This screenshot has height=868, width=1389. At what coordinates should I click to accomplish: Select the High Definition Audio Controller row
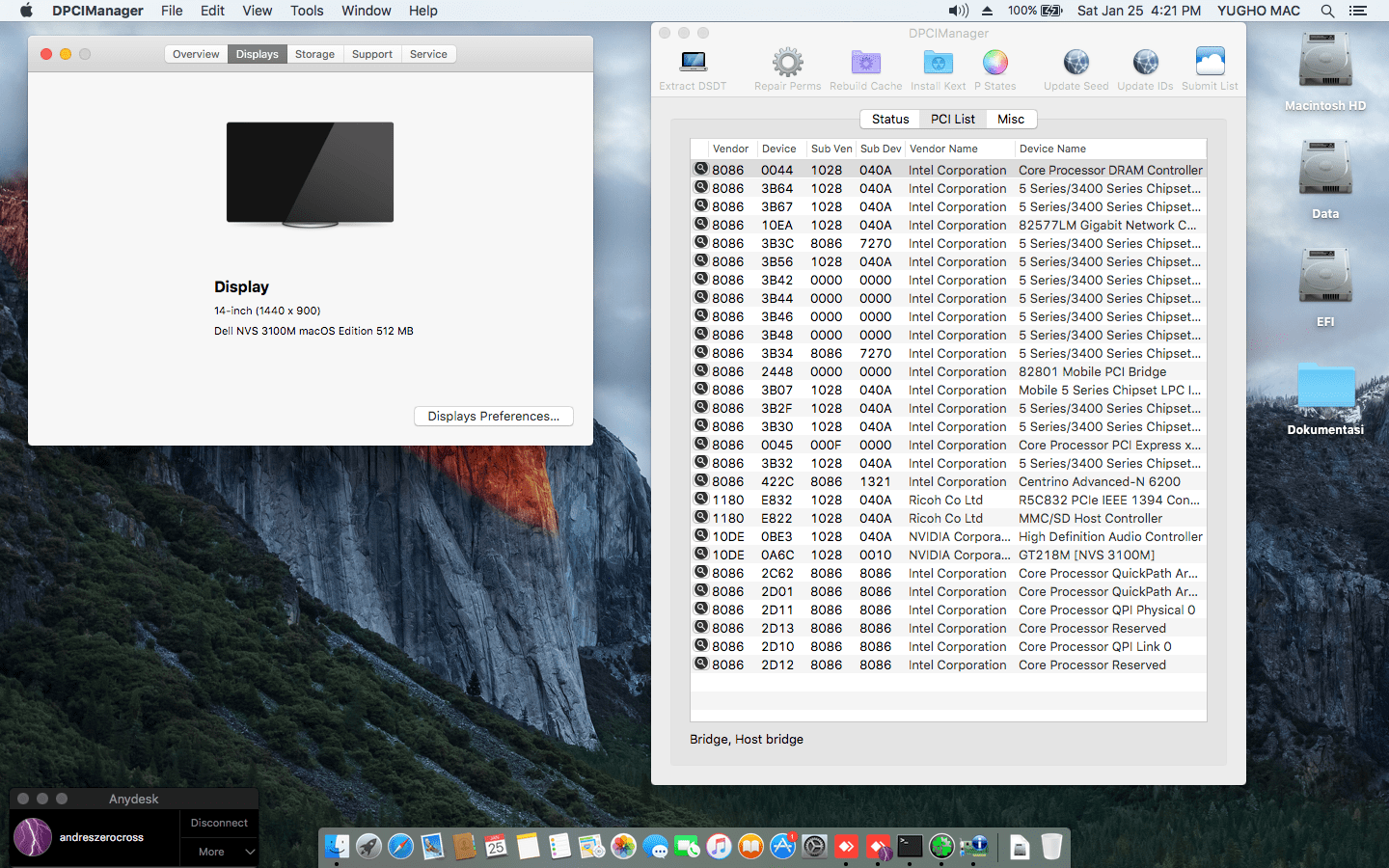pos(948,536)
